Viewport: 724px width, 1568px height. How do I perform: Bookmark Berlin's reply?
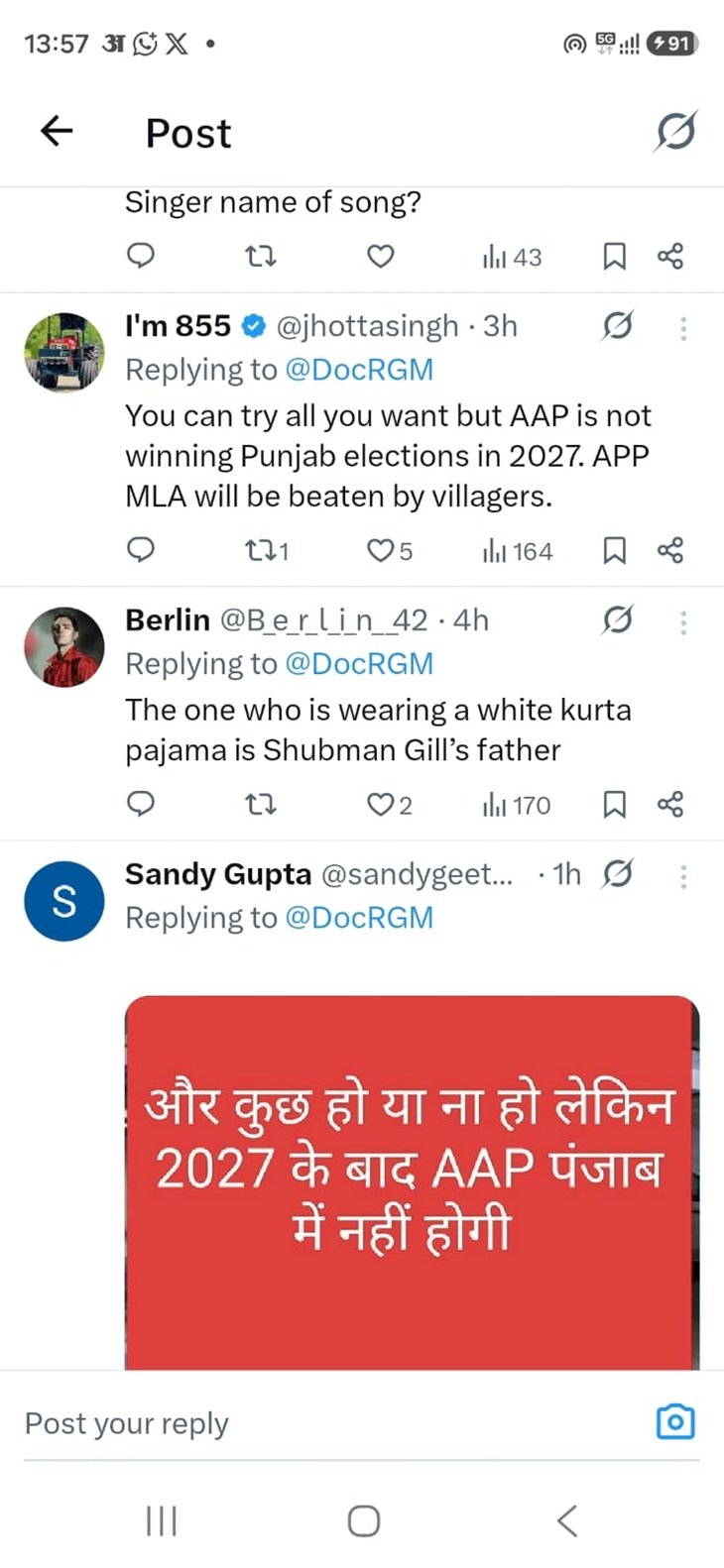[x=613, y=805]
